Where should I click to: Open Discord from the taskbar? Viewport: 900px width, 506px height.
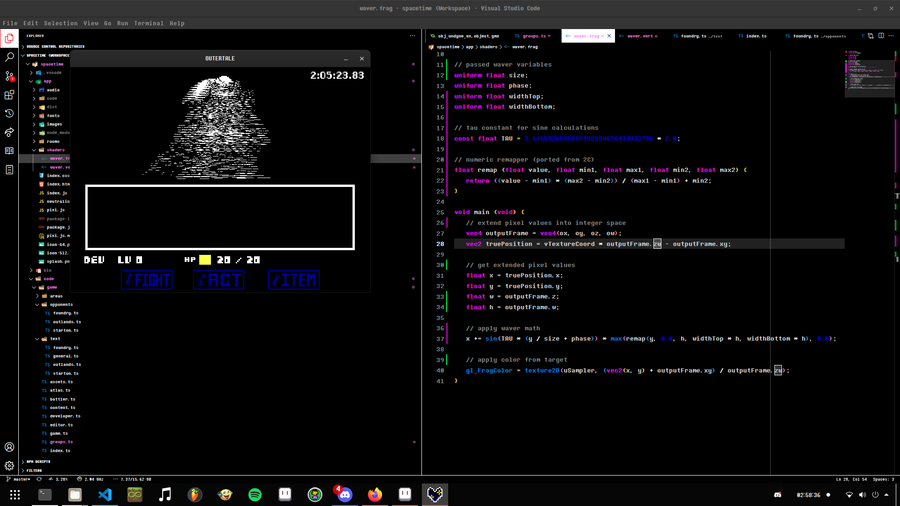(x=344, y=495)
